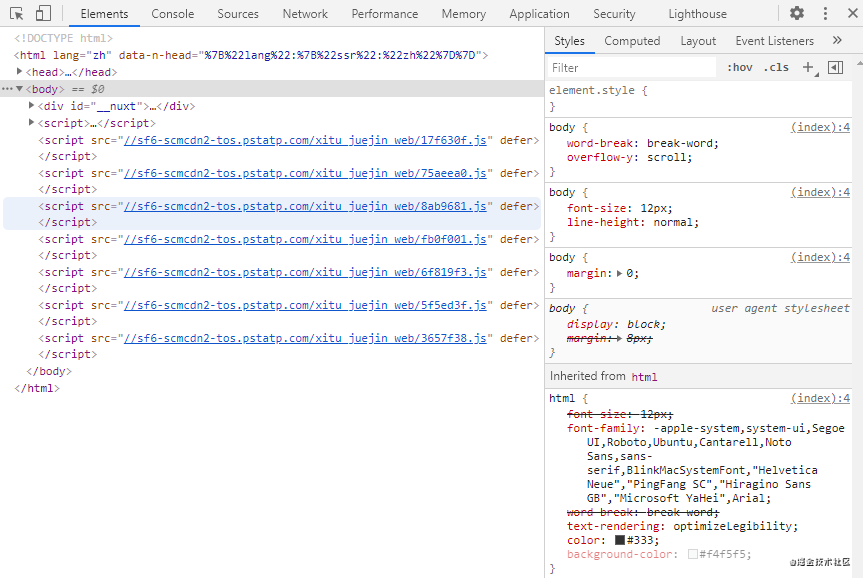The height and width of the screenshot is (578, 863).
Task: Expand the head element node
Action: 19,72
